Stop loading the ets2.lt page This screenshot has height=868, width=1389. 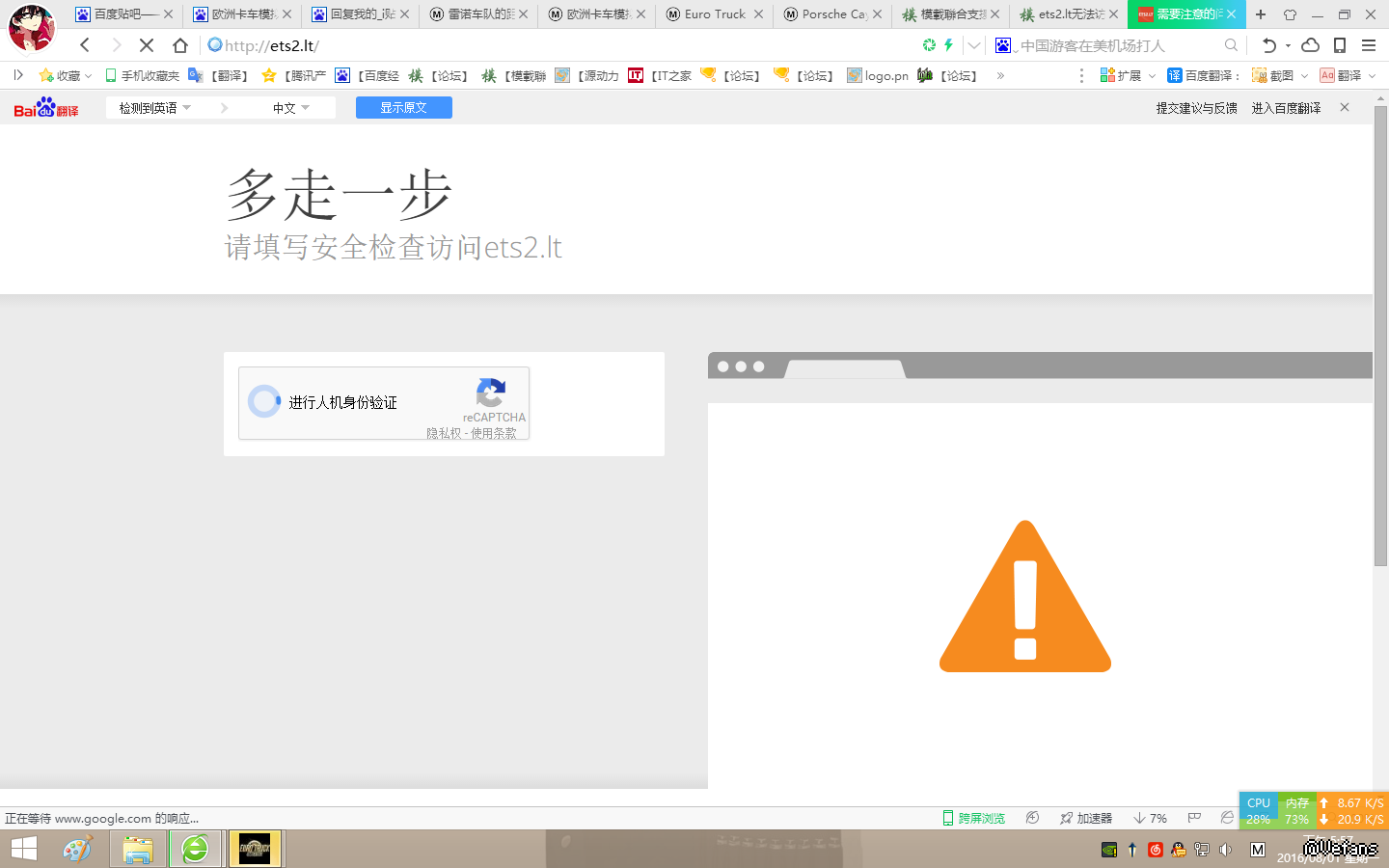pos(147,45)
